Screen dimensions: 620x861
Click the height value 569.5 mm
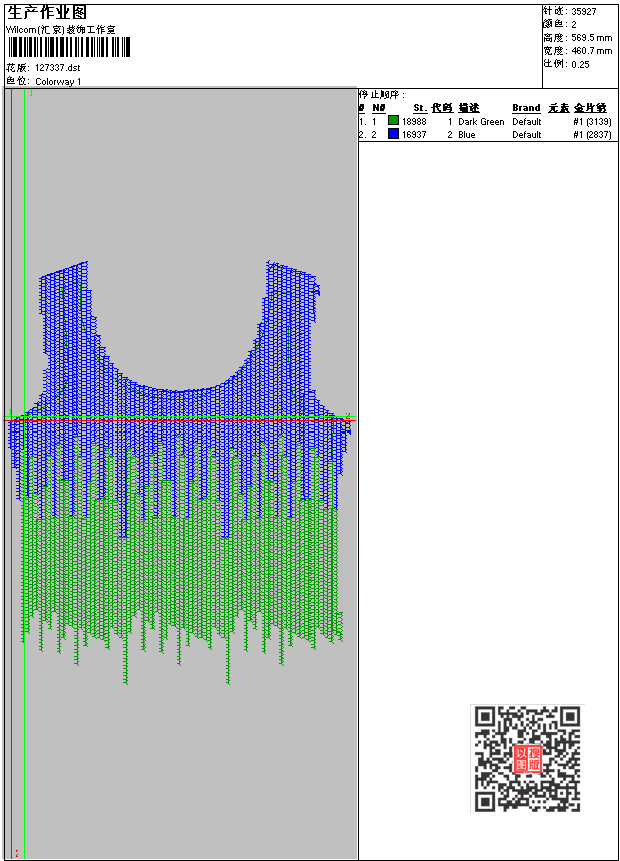(x=591, y=37)
